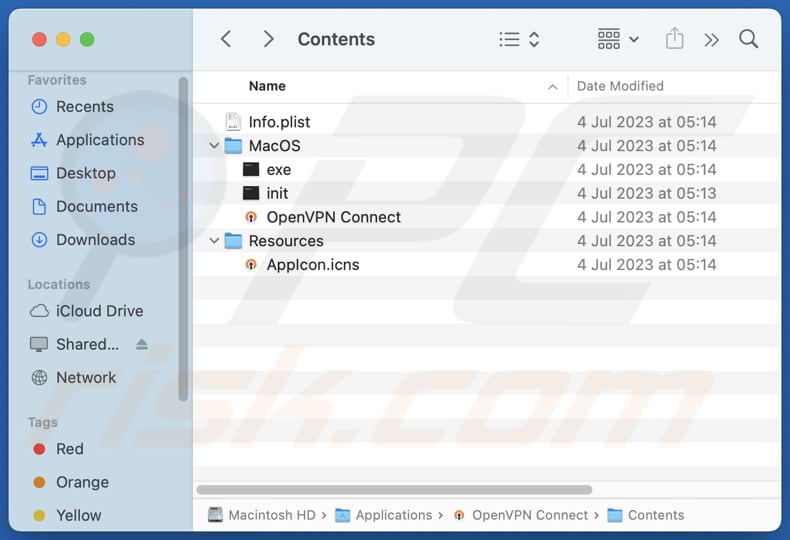
Task: Click the Shared… display icon
Action: [x=39, y=345]
